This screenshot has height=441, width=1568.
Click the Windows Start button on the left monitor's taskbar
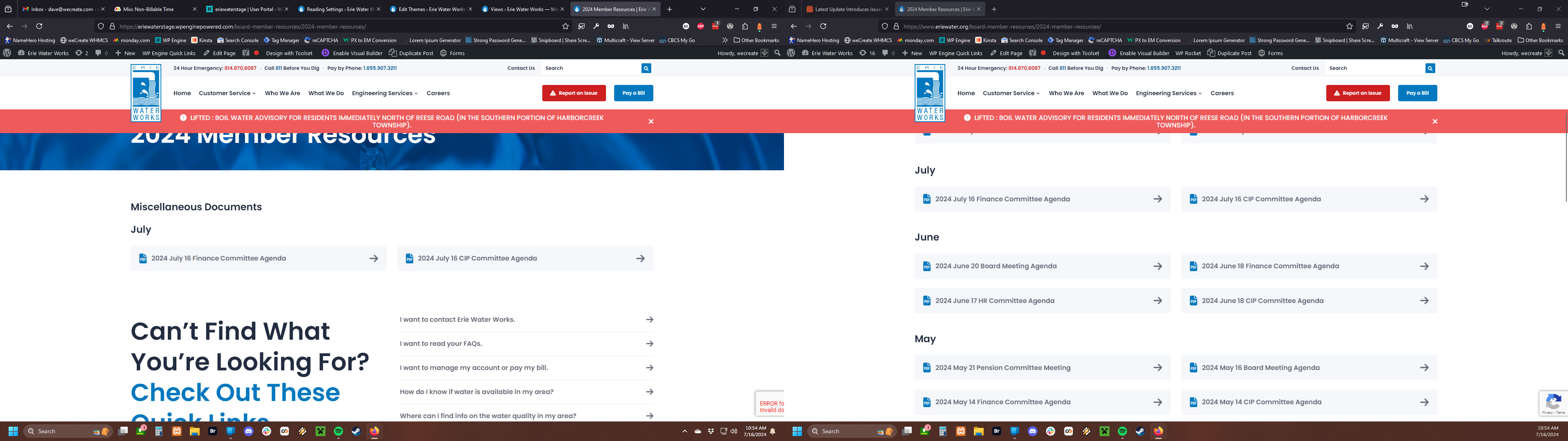coord(13,431)
